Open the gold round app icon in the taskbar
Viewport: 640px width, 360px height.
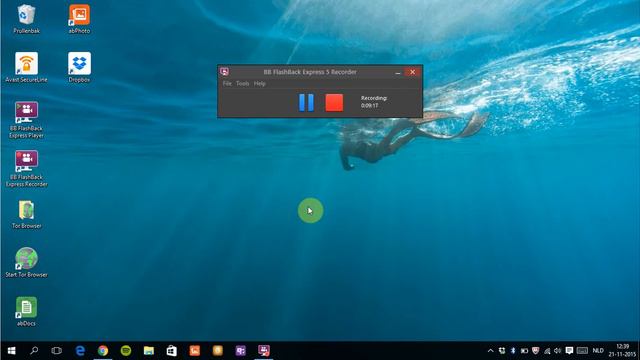click(218, 351)
